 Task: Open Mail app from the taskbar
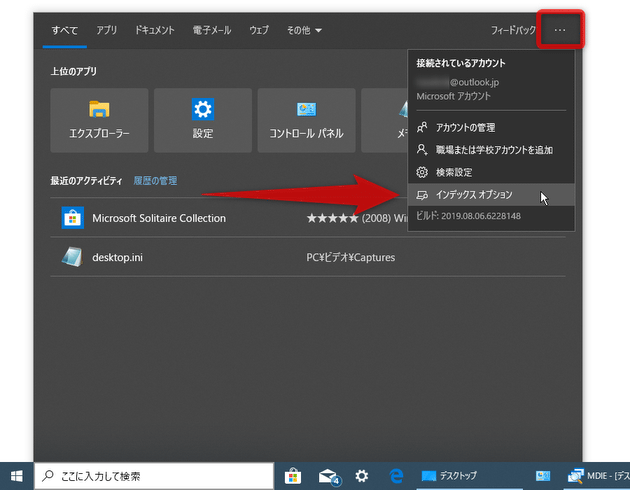[329, 476]
